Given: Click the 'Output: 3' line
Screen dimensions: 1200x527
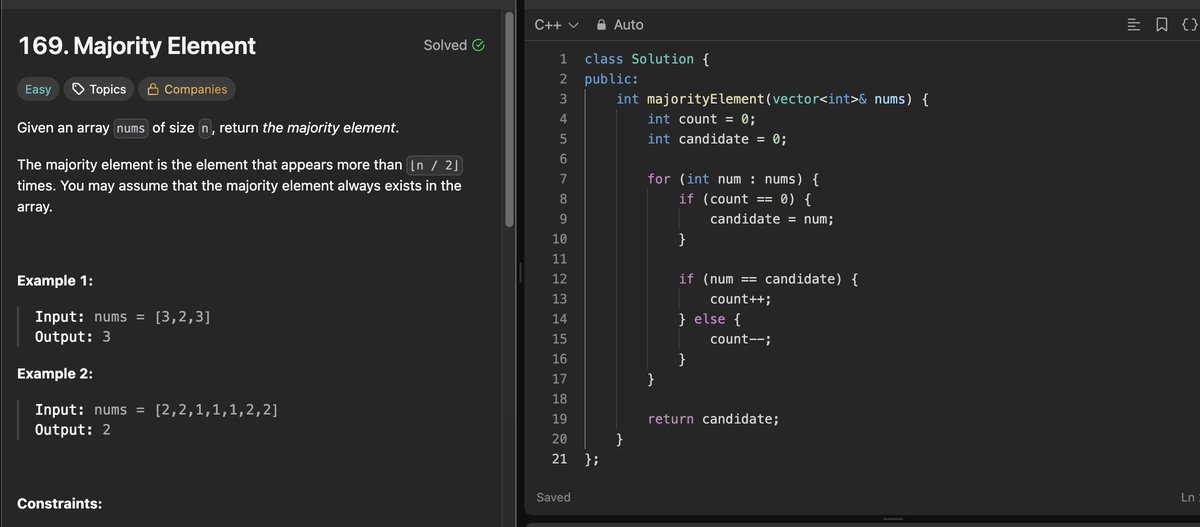Looking at the screenshot, I should click(73, 337).
